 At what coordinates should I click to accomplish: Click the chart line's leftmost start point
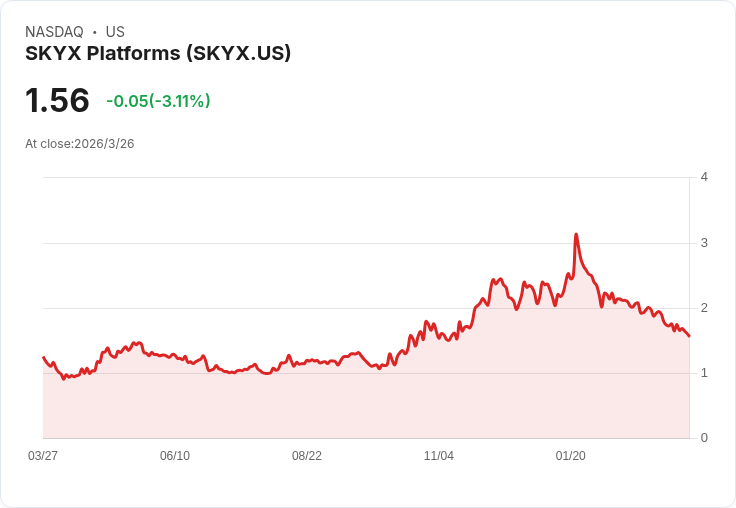(44, 357)
